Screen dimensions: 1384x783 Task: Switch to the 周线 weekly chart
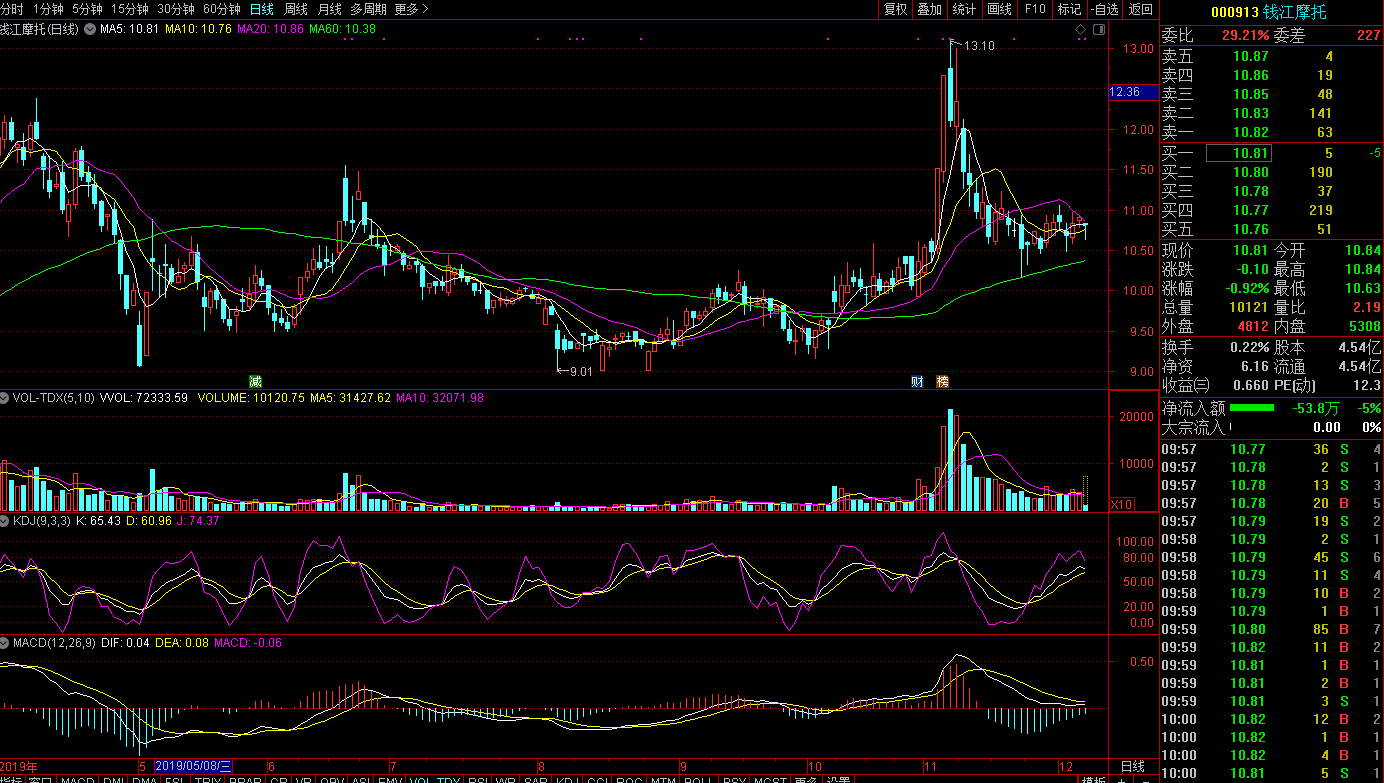pos(296,9)
